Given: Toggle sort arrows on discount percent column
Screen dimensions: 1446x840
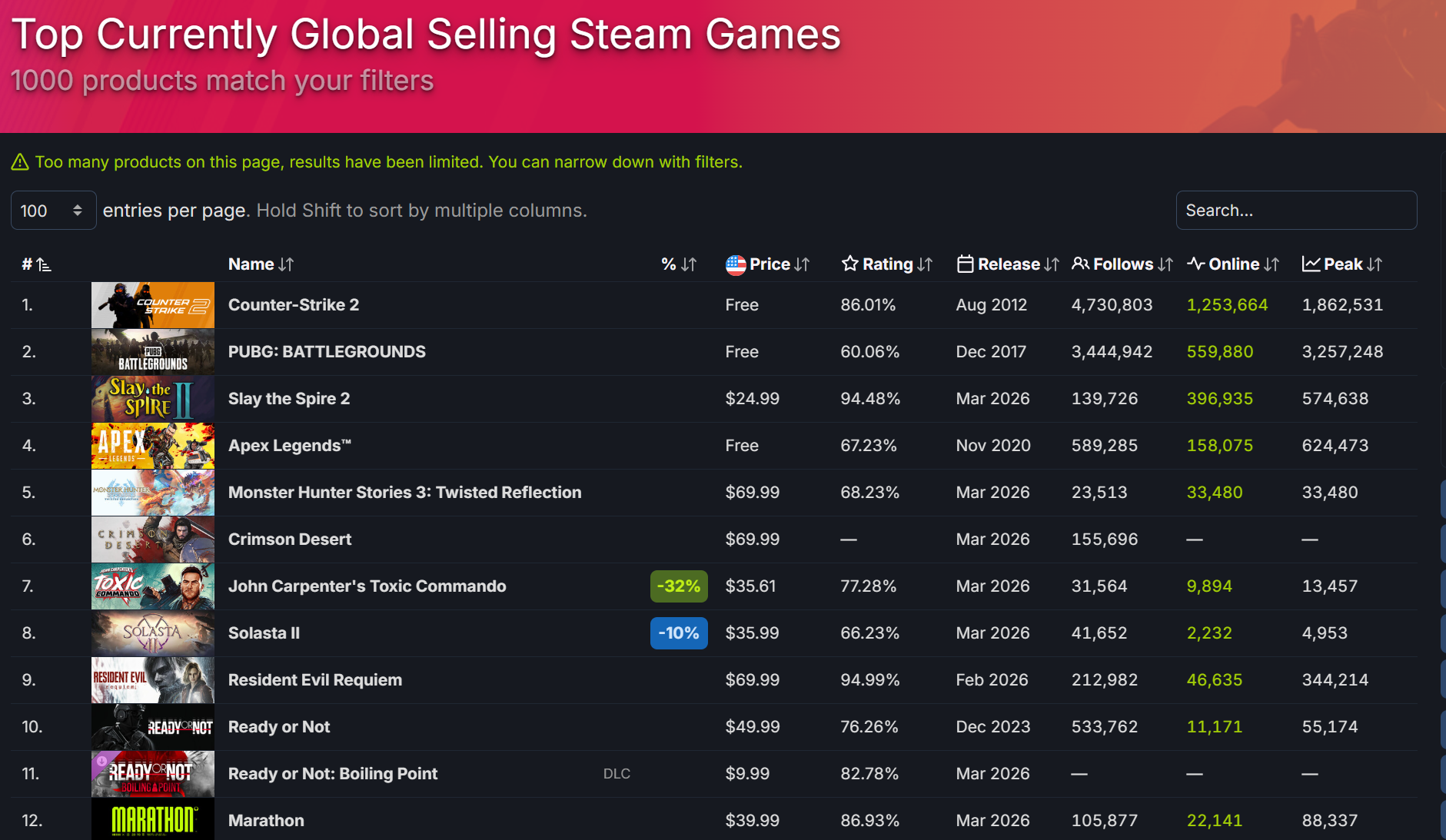Looking at the screenshot, I should (689, 264).
